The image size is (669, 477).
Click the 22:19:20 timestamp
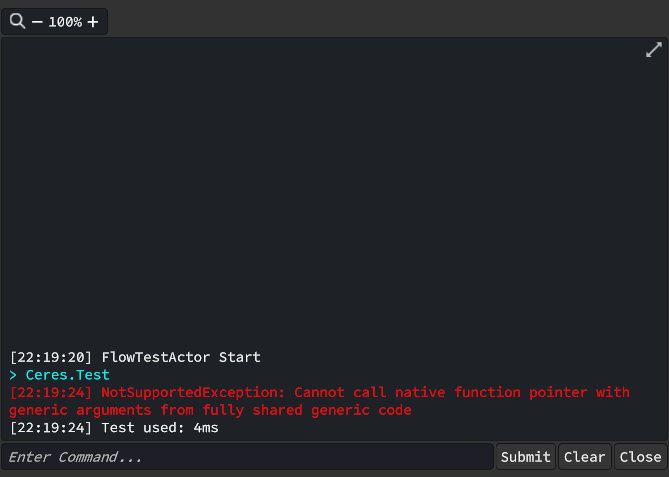(x=51, y=357)
